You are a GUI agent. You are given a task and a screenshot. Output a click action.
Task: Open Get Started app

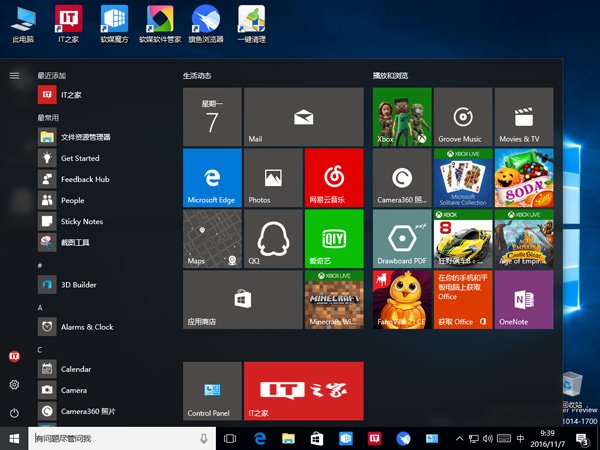[x=103, y=158]
